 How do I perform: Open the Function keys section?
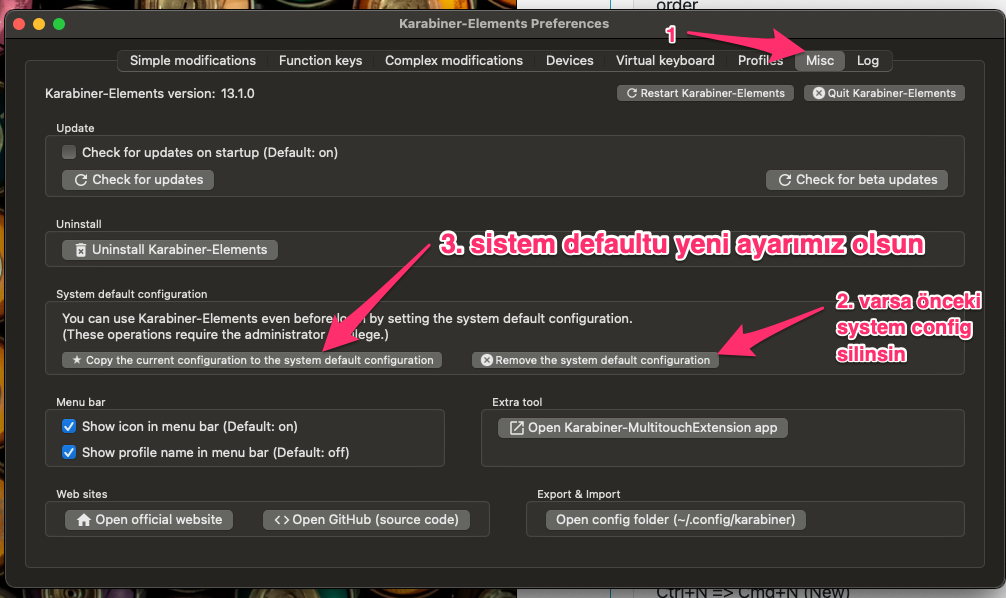tap(320, 60)
